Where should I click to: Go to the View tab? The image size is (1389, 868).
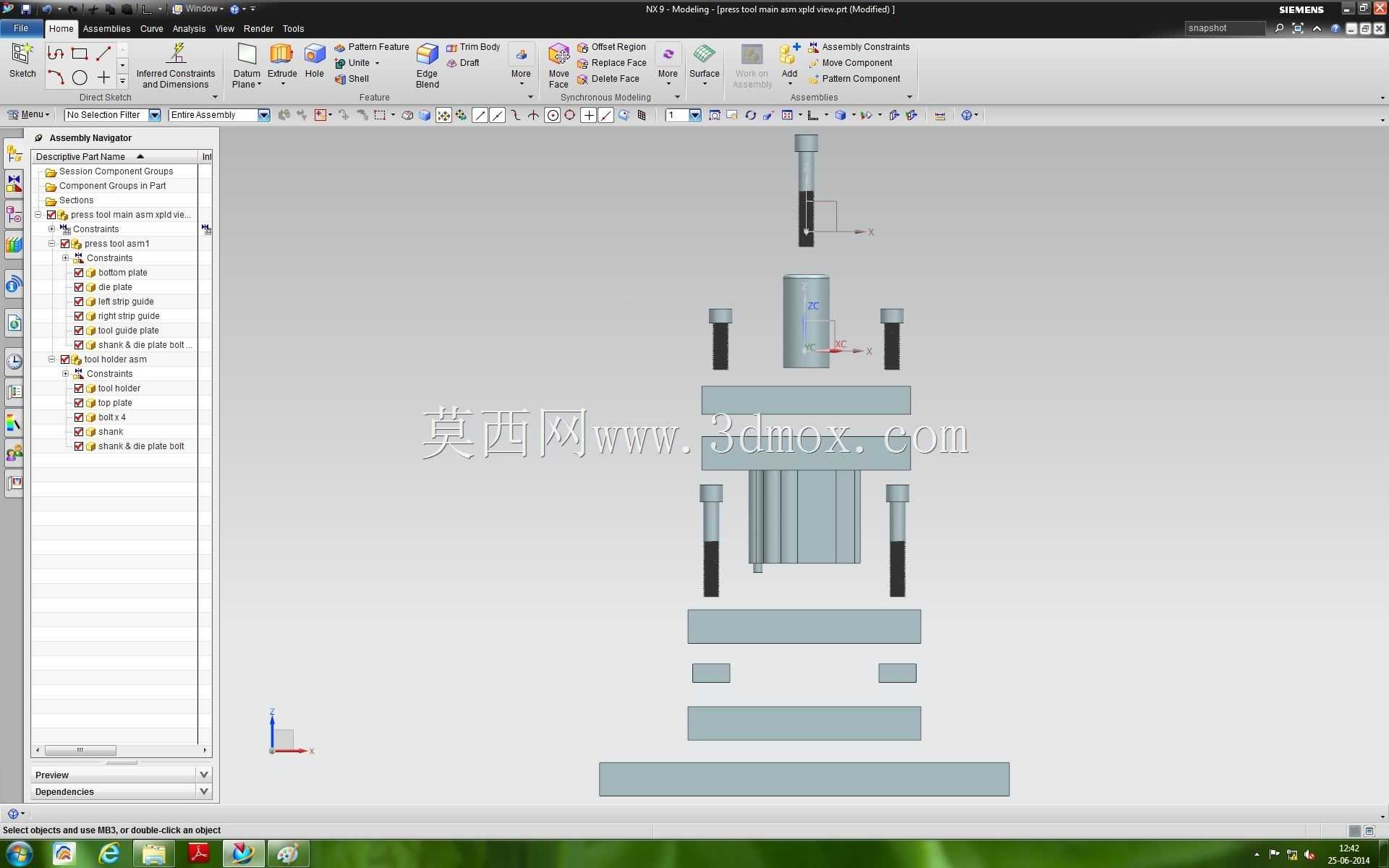pyautogui.click(x=224, y=29)
